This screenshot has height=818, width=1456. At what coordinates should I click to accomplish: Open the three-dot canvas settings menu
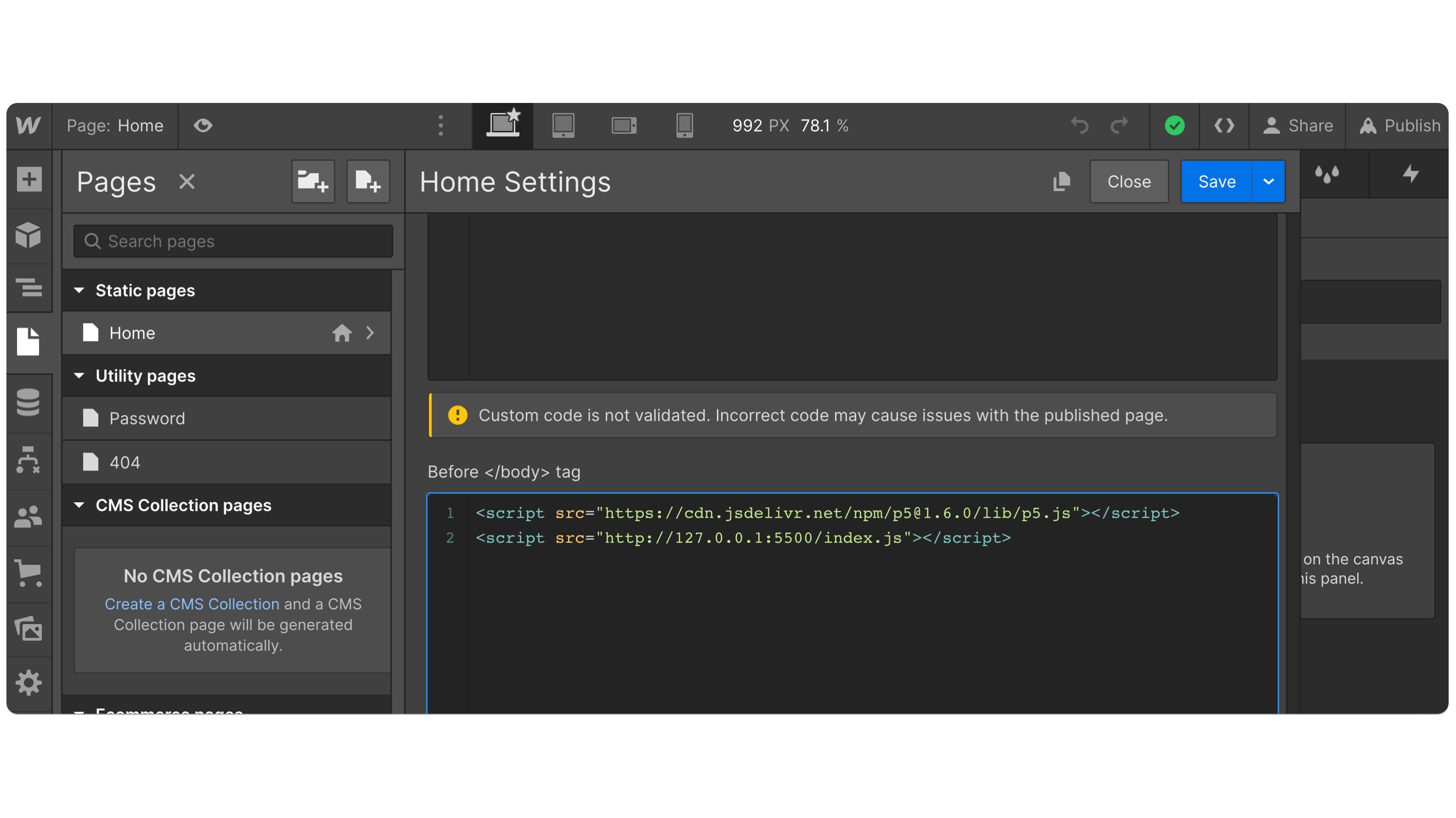pyautogui.click(x=441, y=125)
